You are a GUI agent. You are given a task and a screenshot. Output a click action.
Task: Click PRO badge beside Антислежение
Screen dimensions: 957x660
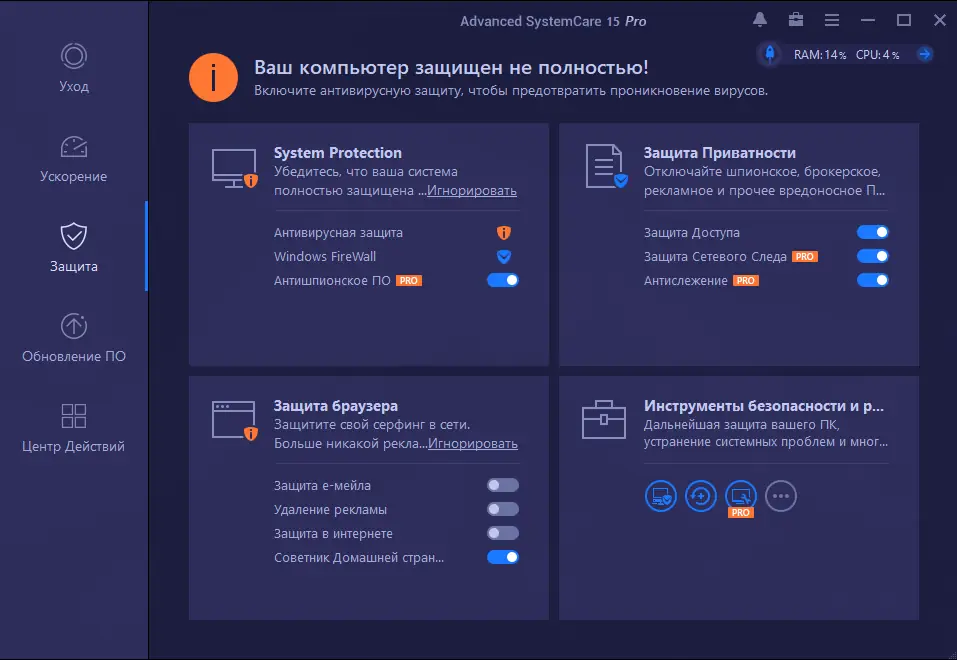(x=746, y=281)
